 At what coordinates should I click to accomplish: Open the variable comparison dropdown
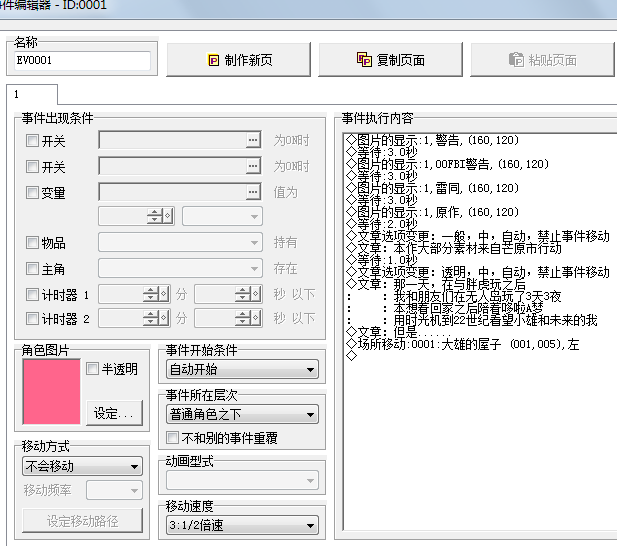pos(222,216)
